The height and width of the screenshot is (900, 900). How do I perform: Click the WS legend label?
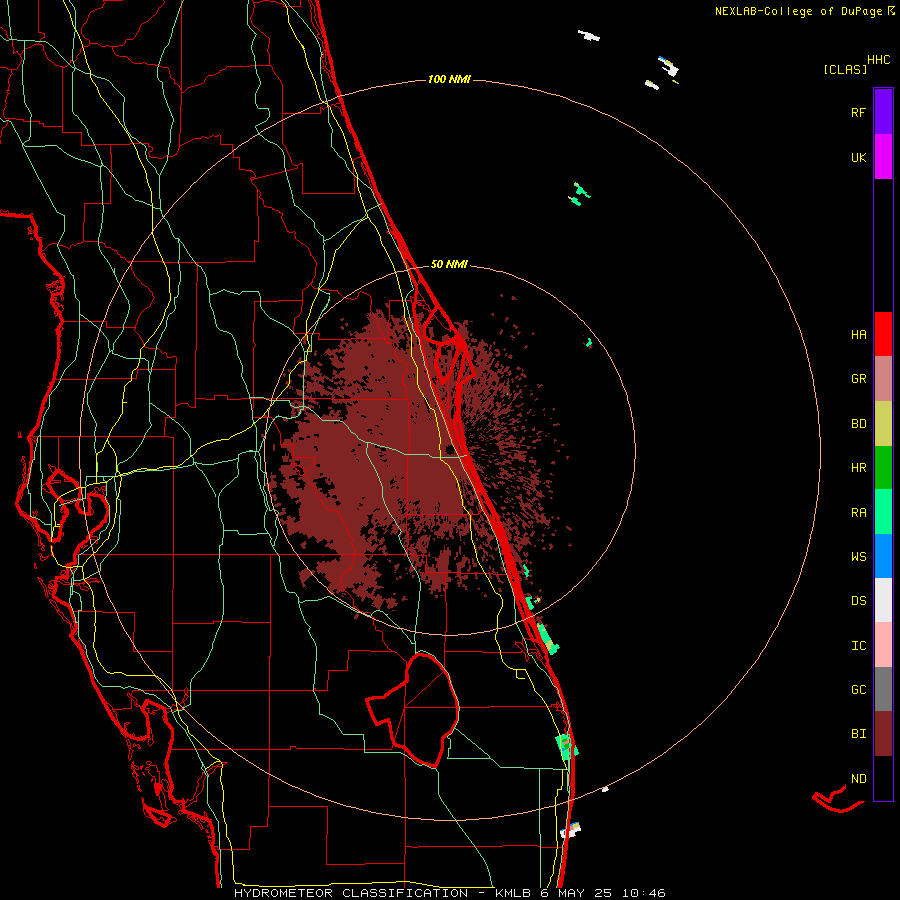coord(858,556)
